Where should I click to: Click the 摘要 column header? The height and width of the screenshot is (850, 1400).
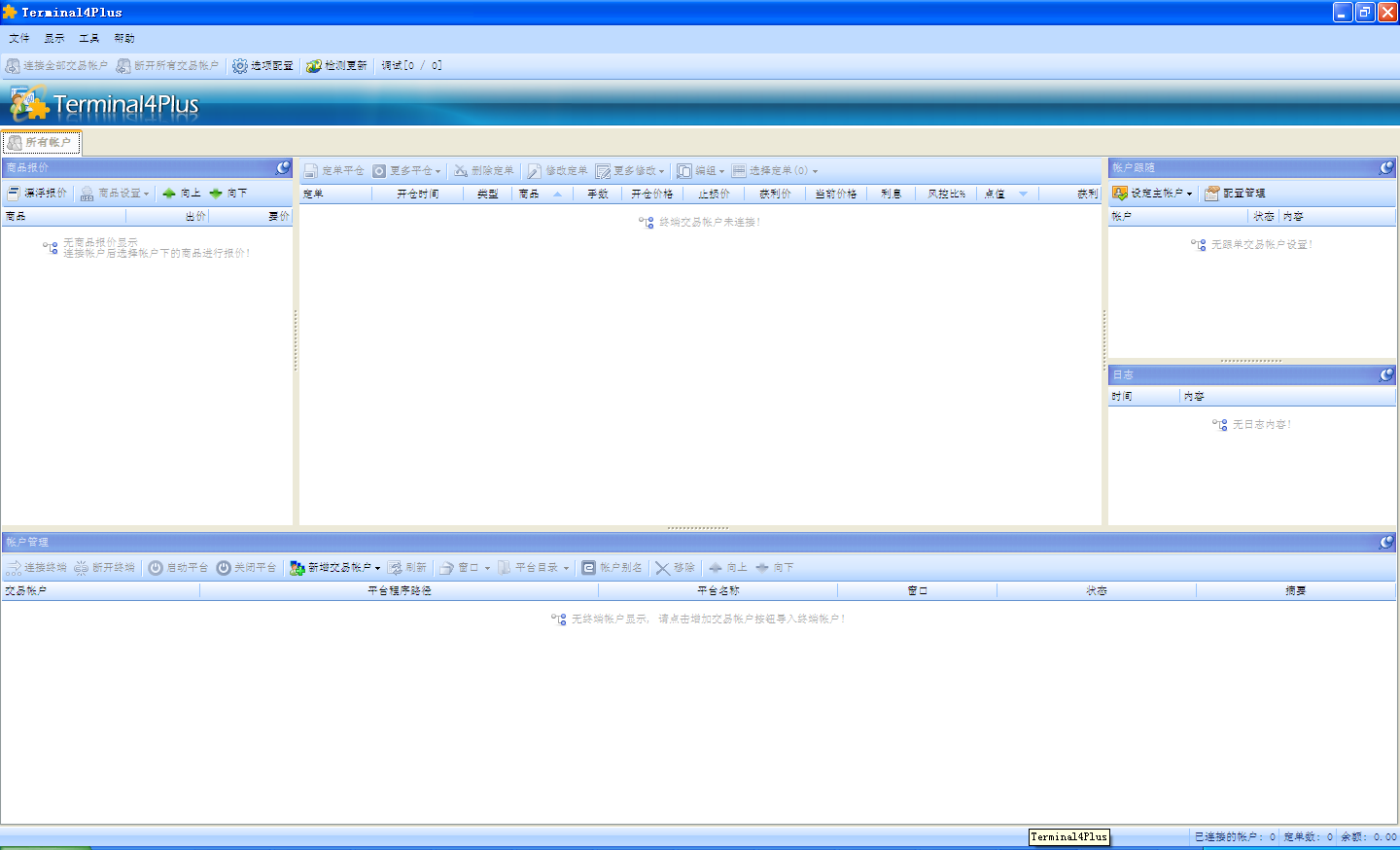pos(1296,591)
